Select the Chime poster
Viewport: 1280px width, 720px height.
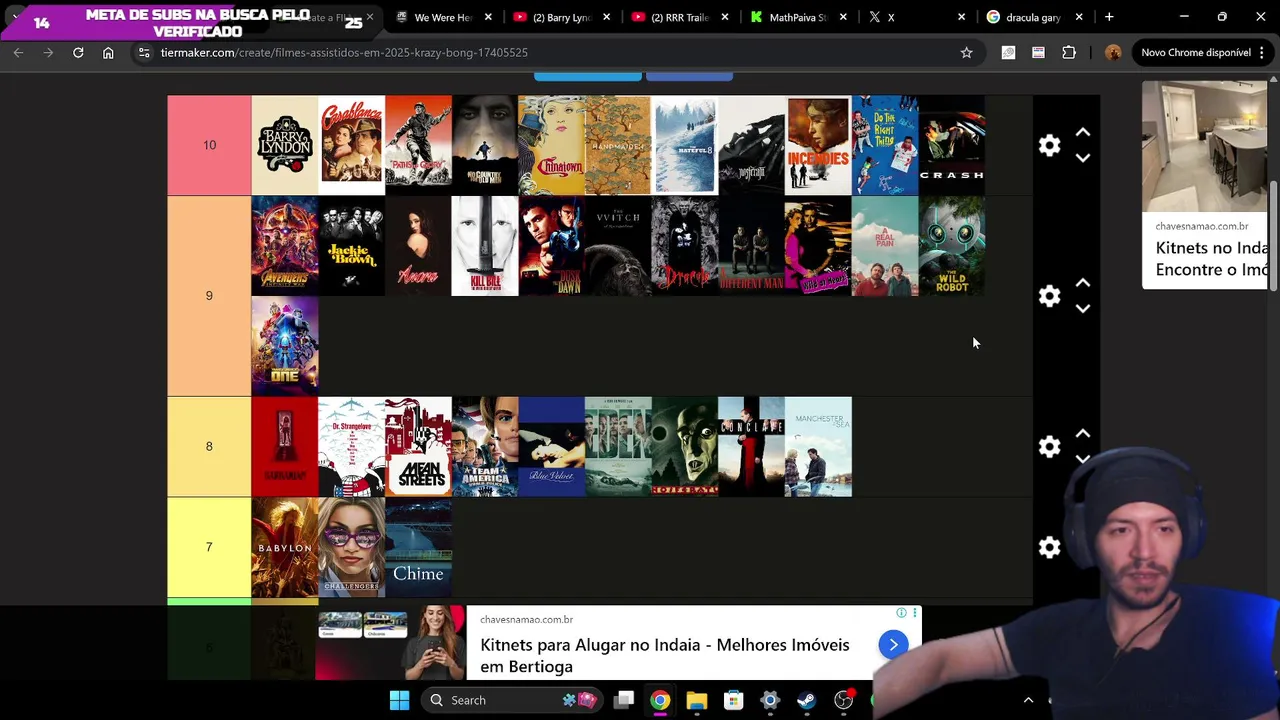coord(418,547)
